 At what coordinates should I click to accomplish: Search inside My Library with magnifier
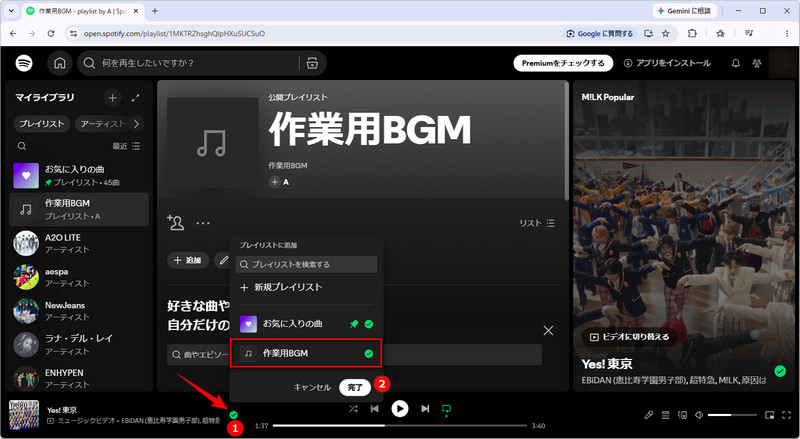click(x=22, y=146)
